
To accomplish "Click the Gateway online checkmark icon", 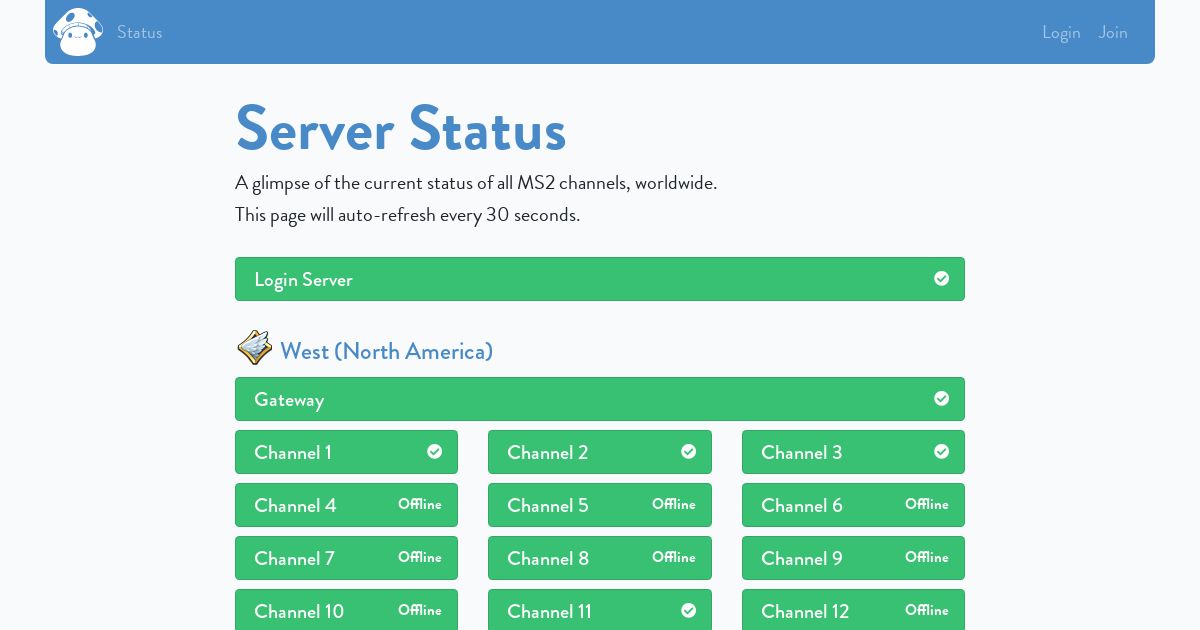I will 941,398.
